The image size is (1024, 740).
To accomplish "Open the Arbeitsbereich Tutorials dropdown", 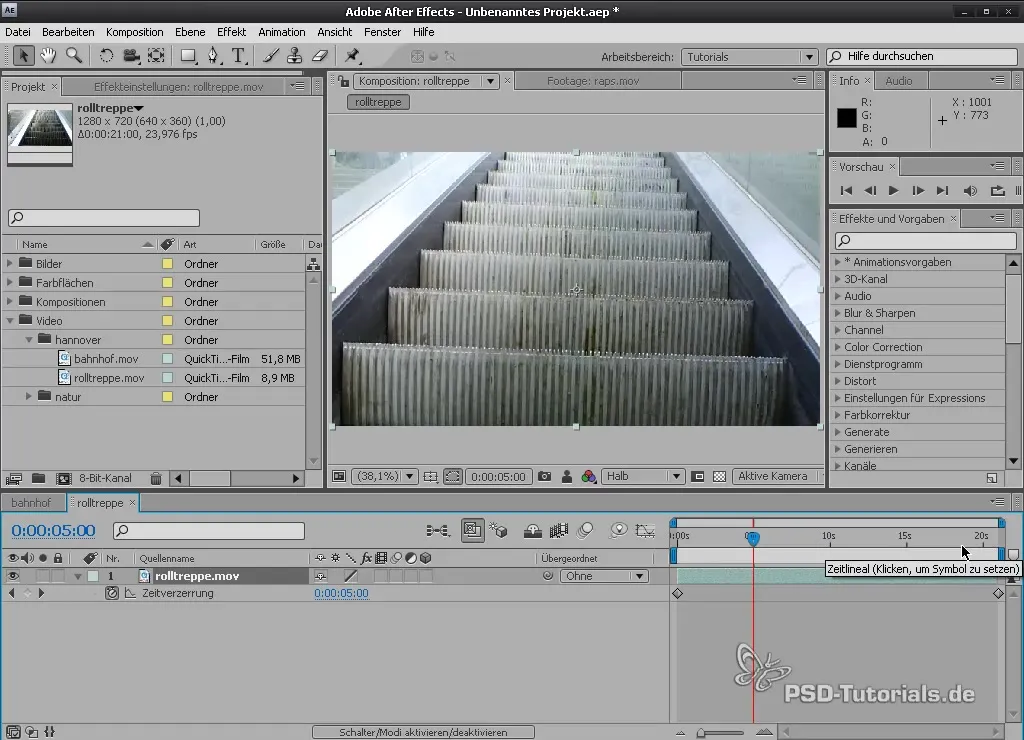I will [749, 57].
